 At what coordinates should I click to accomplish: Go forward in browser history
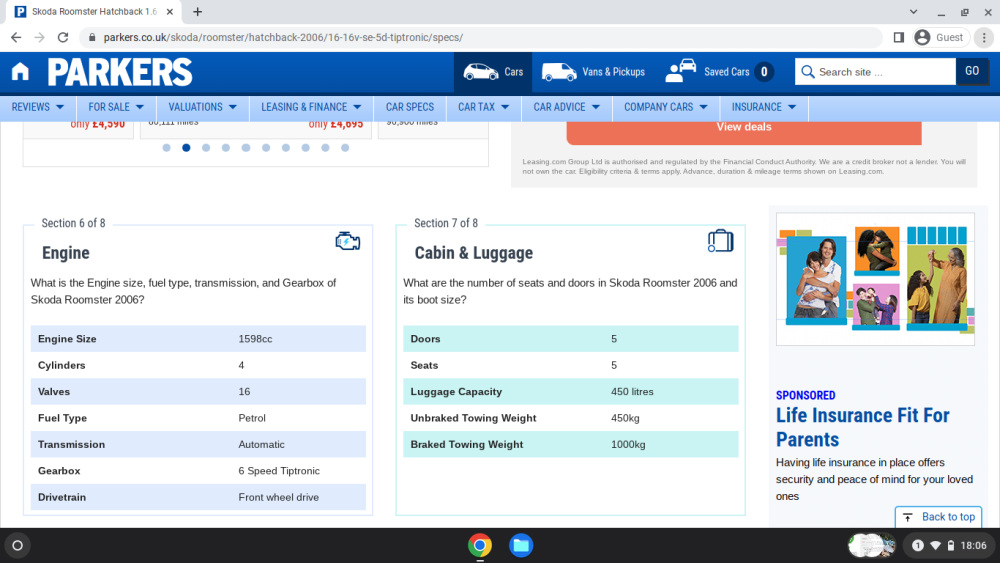tap(40, 38)
